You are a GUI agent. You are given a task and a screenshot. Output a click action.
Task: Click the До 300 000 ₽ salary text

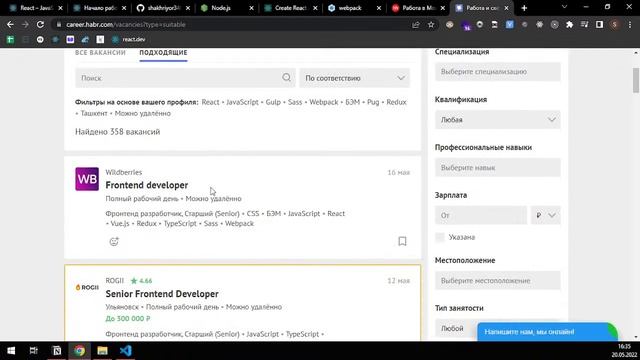tap(128, 318)
